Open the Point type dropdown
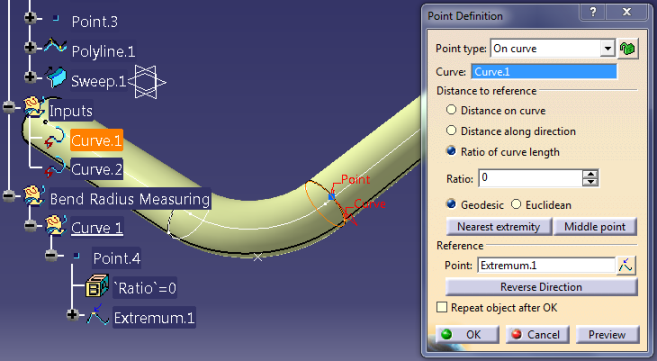The width and height of the screenshot is (657, 361). [x=607, y=49]
